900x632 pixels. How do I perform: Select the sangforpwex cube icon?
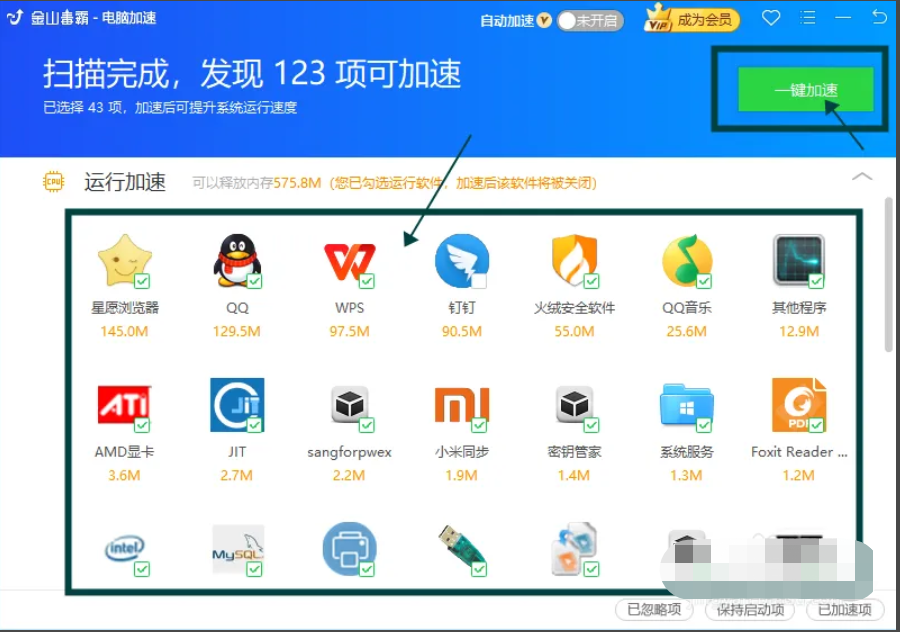(350, 404)
